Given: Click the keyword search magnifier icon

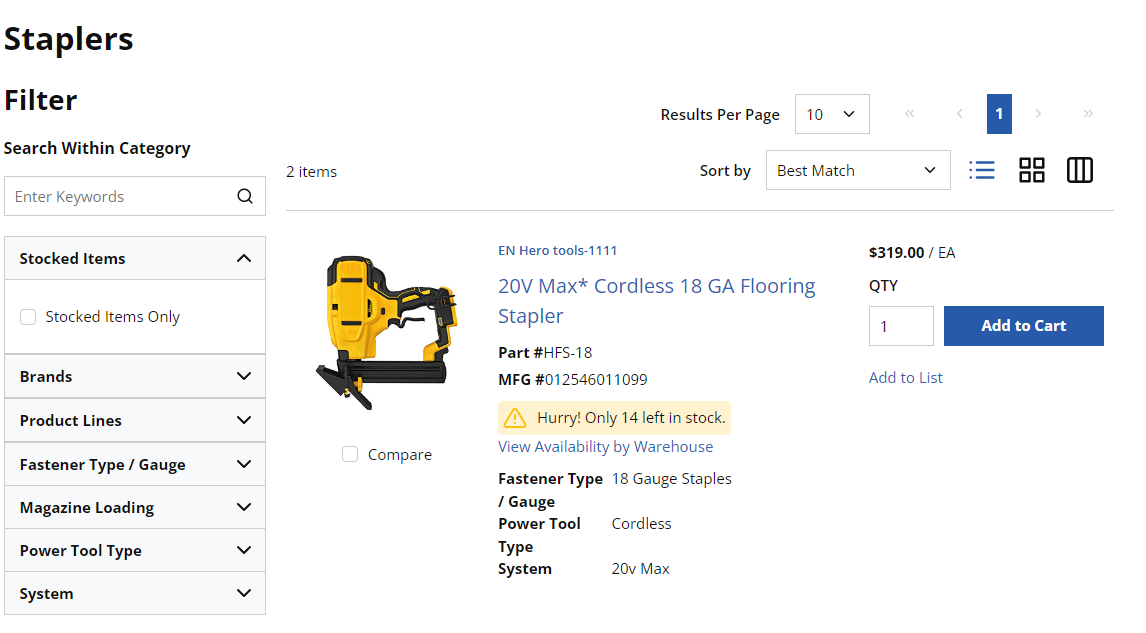Looking at the screenshot, I should pyautogui.click(x=245, y=196).
